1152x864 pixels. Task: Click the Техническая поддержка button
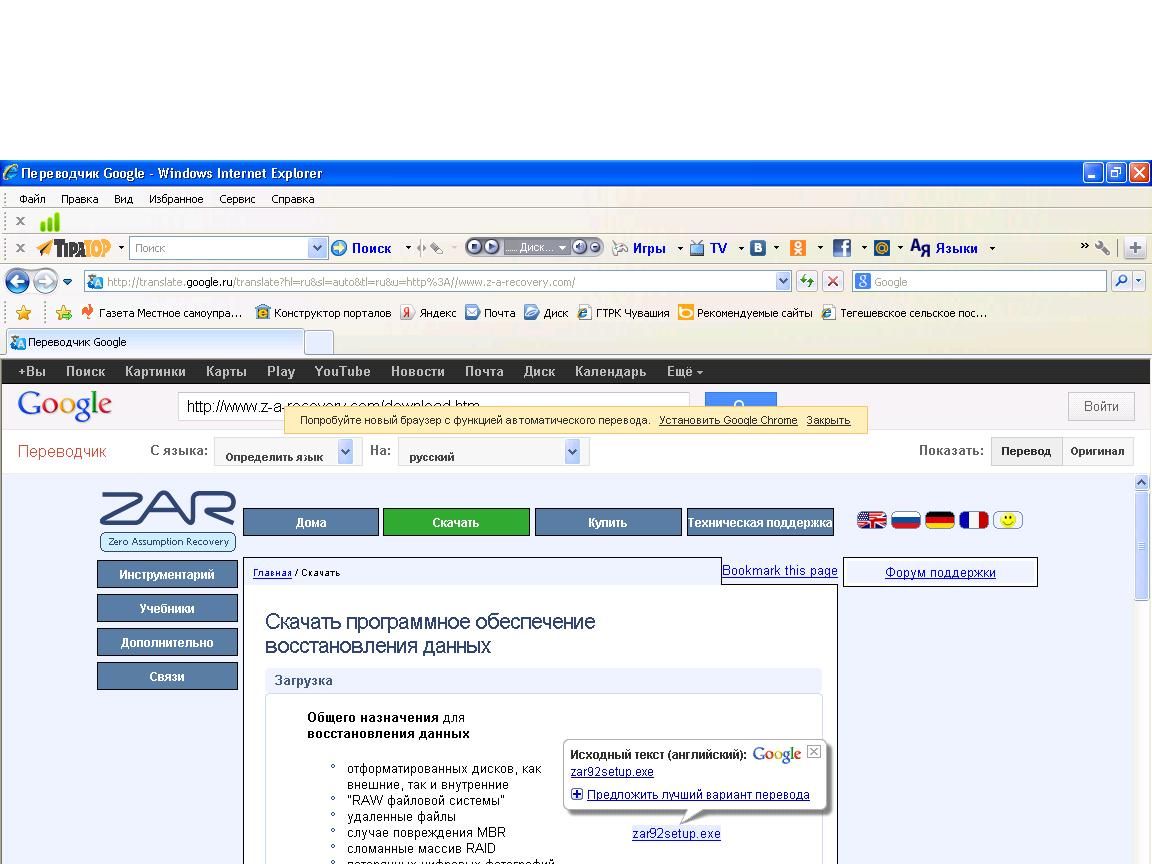pyautogui.click(x=760, y=522)
